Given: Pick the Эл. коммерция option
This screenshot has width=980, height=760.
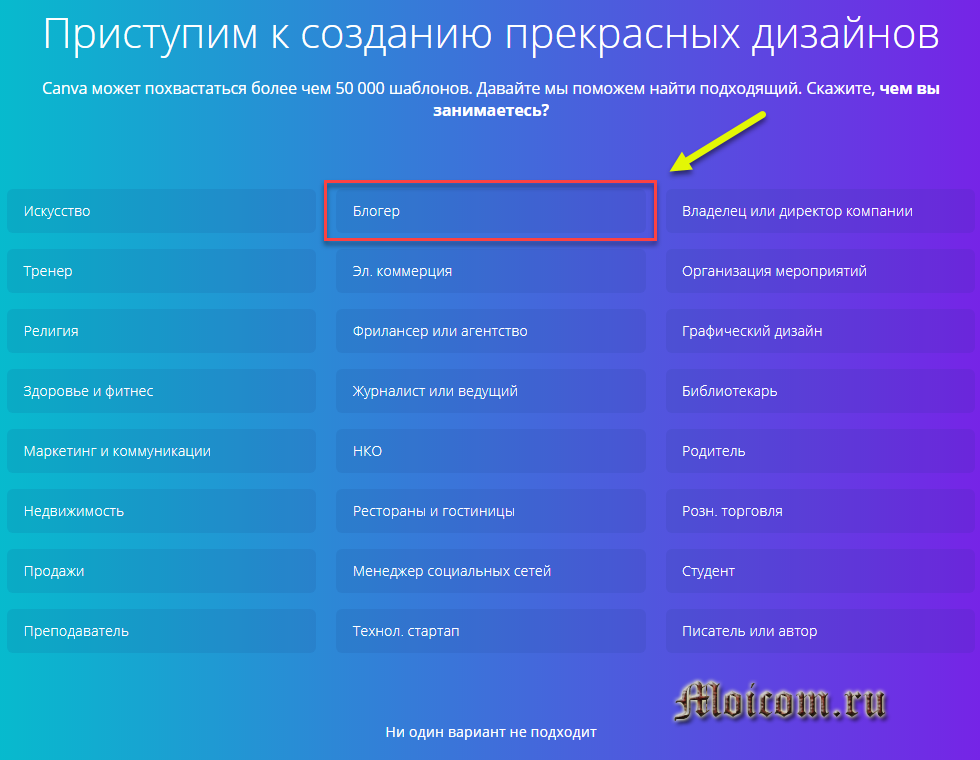Looking at the screenshot, I should click(490, 271).
